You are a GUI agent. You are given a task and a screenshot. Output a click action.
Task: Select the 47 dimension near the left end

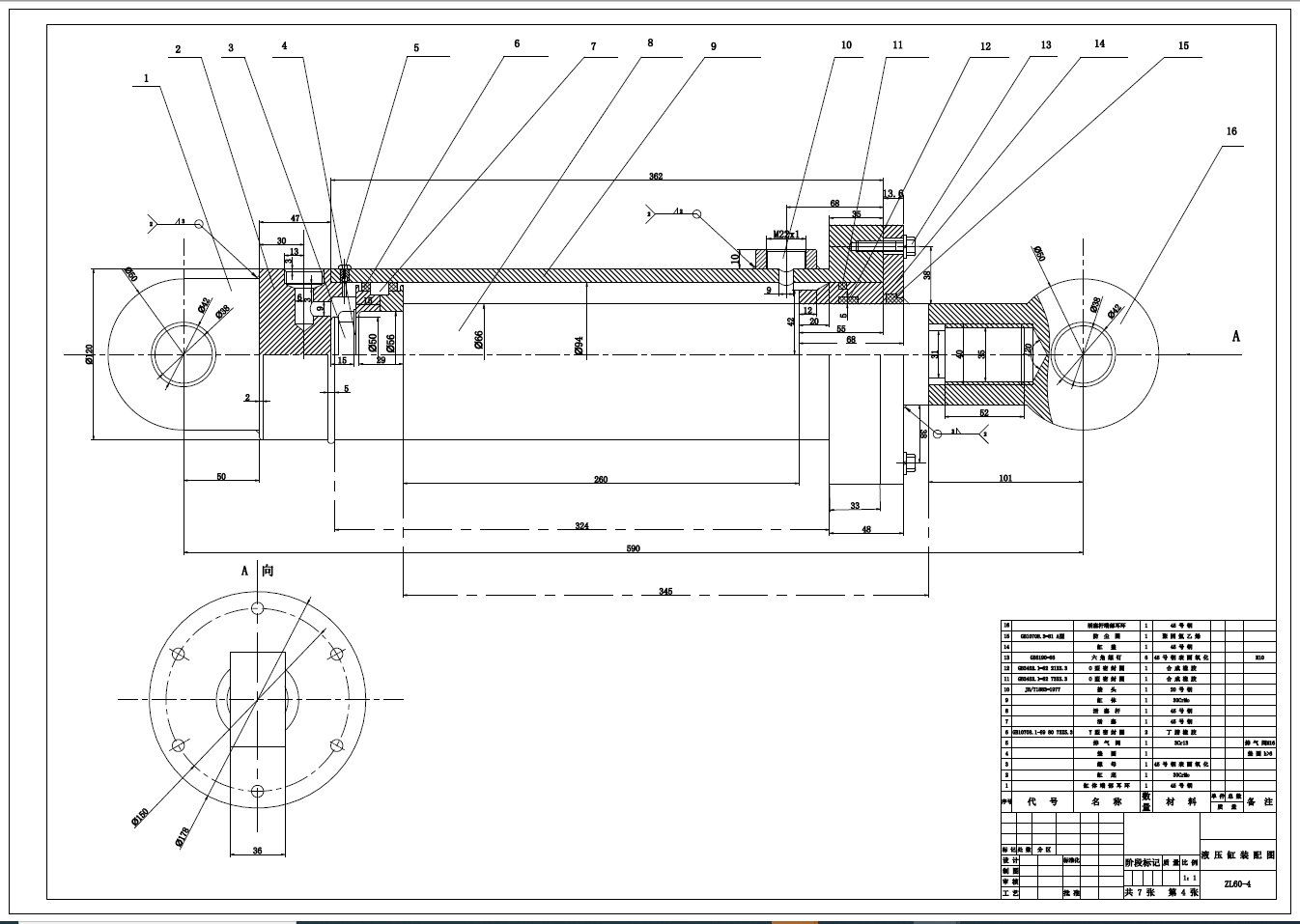[296, 218]
